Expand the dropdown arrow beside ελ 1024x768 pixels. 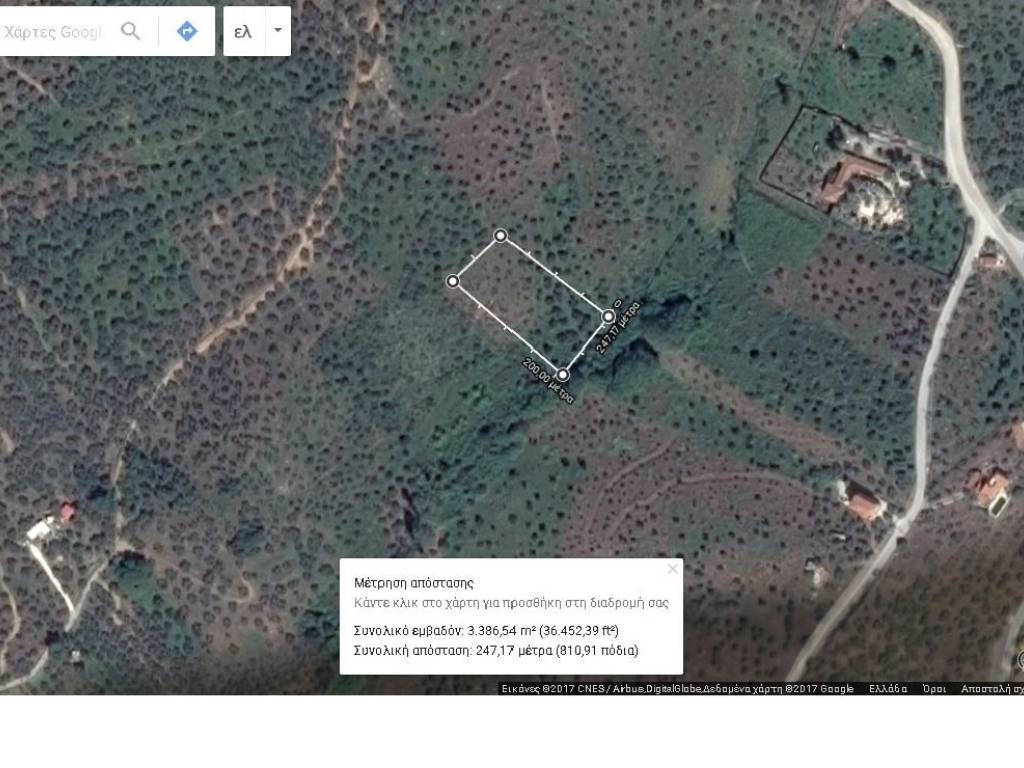[277, 31]
